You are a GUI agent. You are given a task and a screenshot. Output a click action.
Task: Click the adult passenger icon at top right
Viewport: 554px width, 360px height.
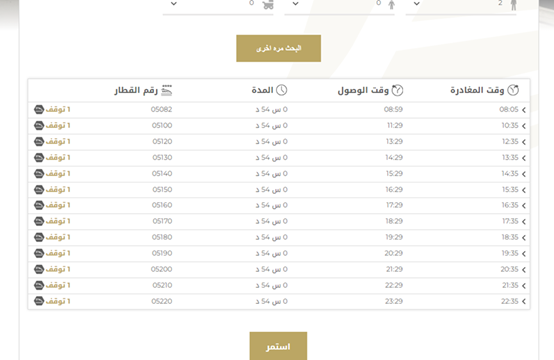[x=514, y=5]
